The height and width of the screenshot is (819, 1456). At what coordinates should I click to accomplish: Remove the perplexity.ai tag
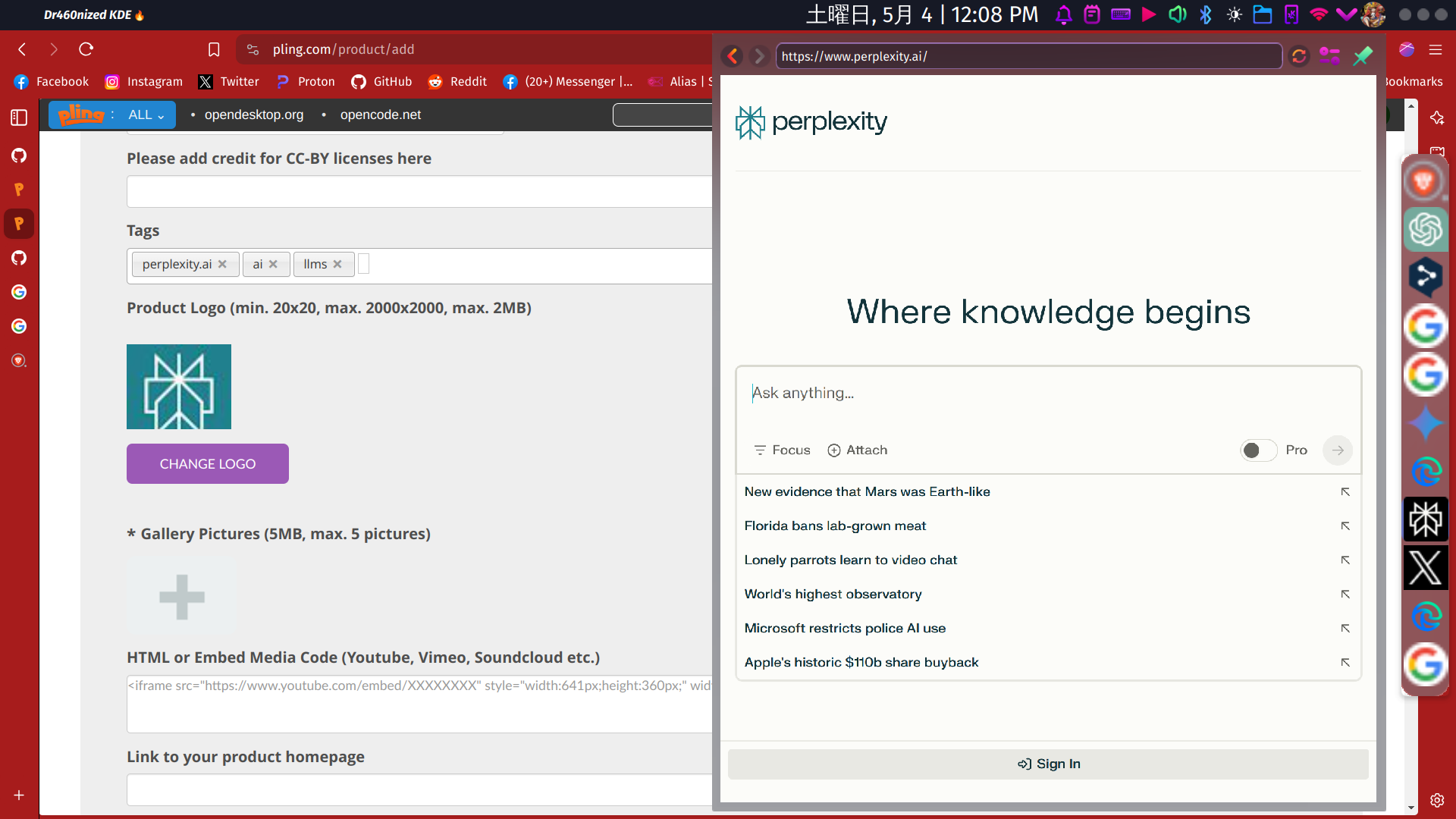(x=222, y=264)
